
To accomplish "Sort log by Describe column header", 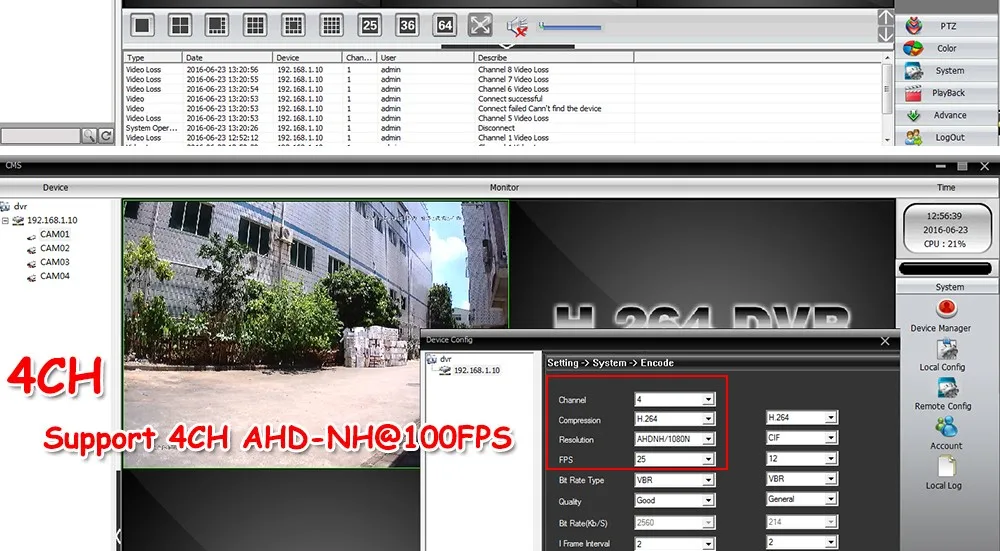I will pyautogui.click(x=554, y=57).
